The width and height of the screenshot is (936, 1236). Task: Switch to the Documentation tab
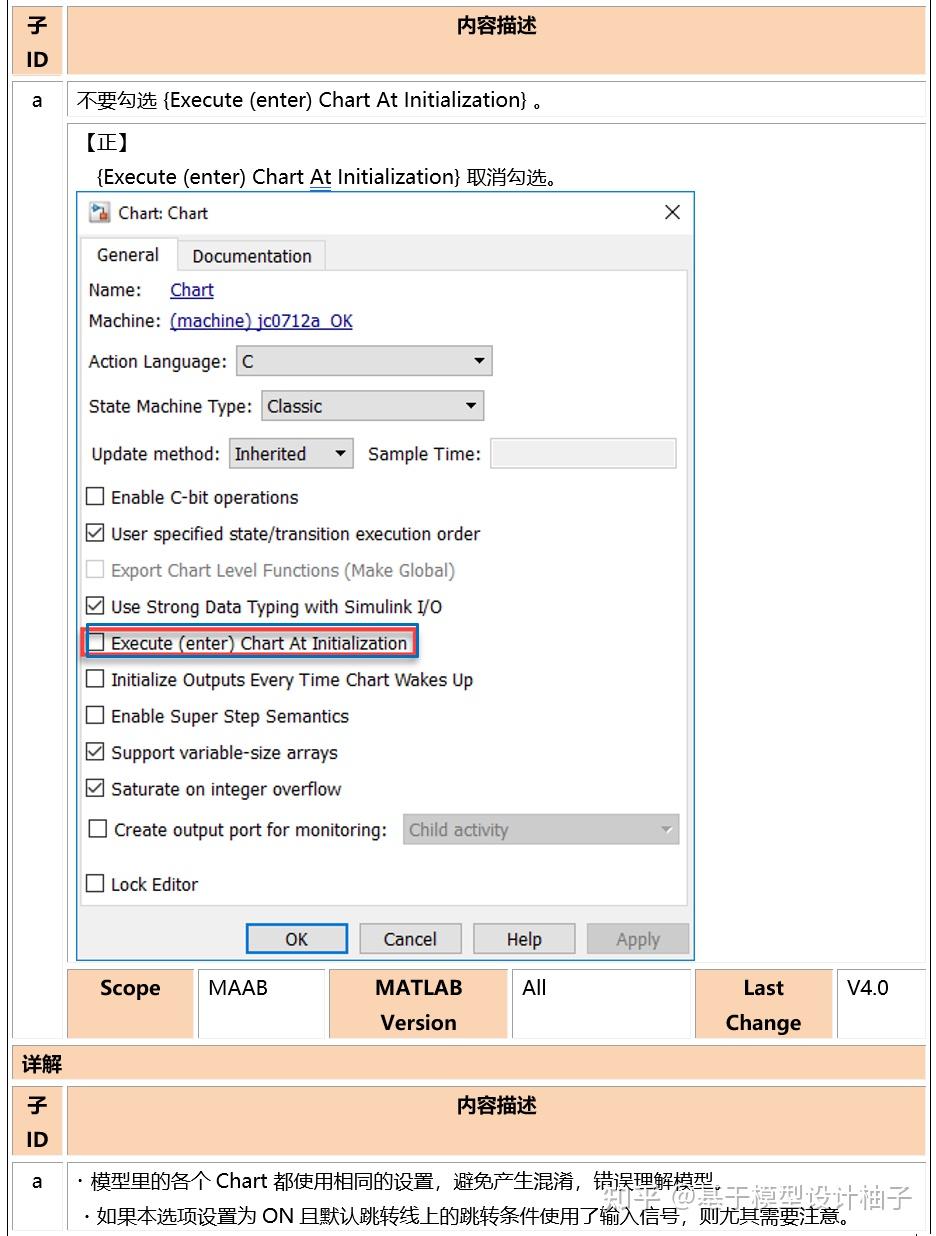point(251,256)
